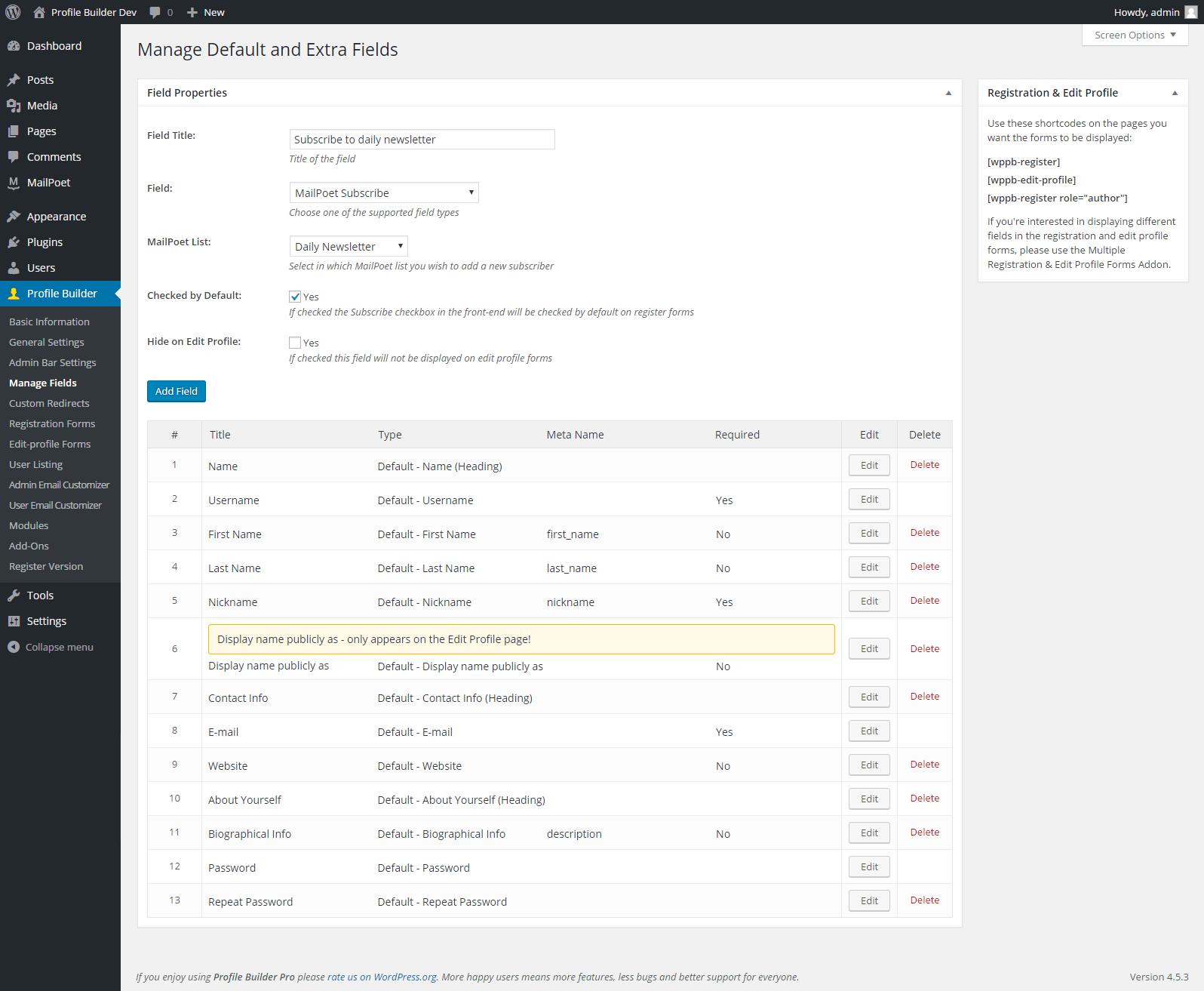Click the Plugins plug icon
Viewport: 1204px width, 991px height.
coord(14,242)
